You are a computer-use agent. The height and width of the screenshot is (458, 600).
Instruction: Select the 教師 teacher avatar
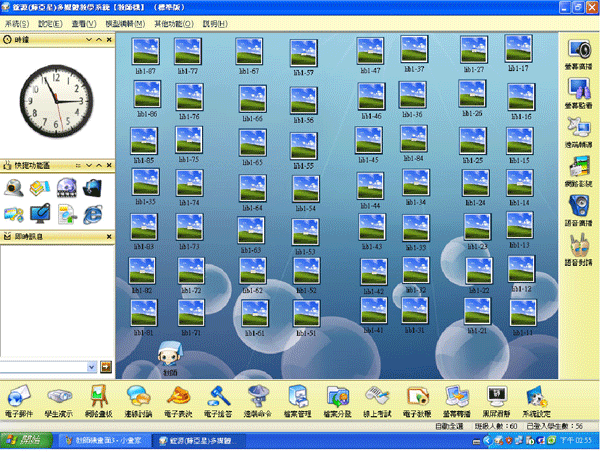170,358
